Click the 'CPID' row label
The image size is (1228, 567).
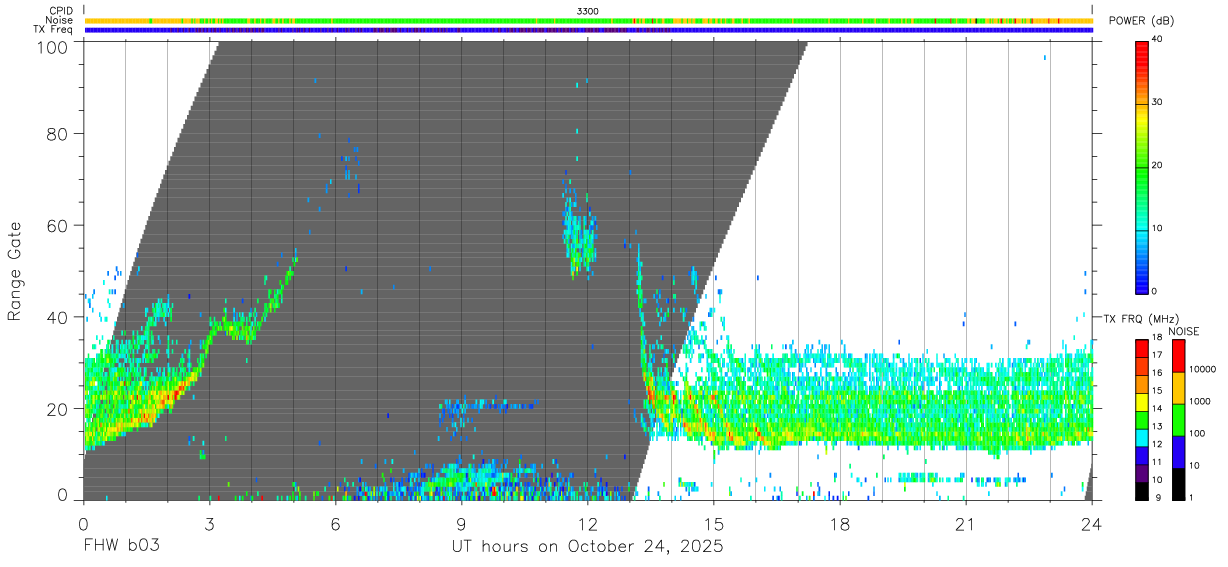(60, 11)
